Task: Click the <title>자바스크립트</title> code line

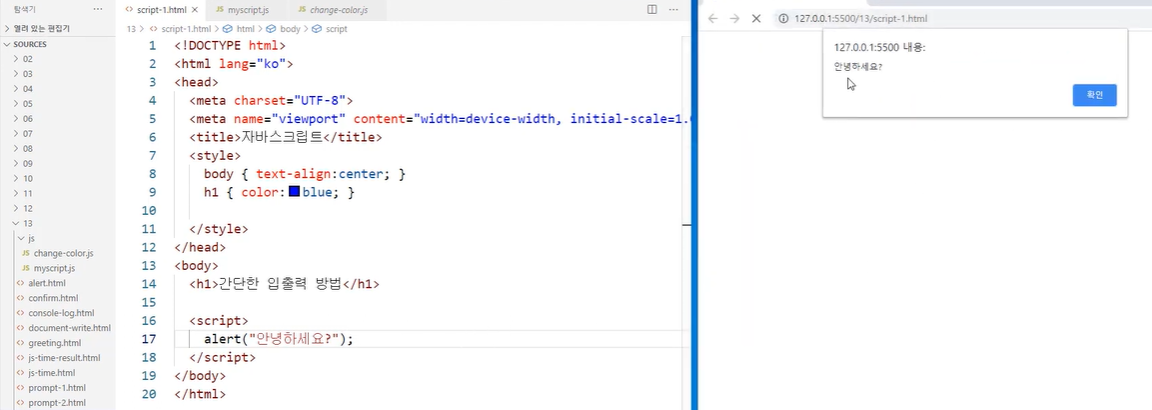Action: (286, 137)
